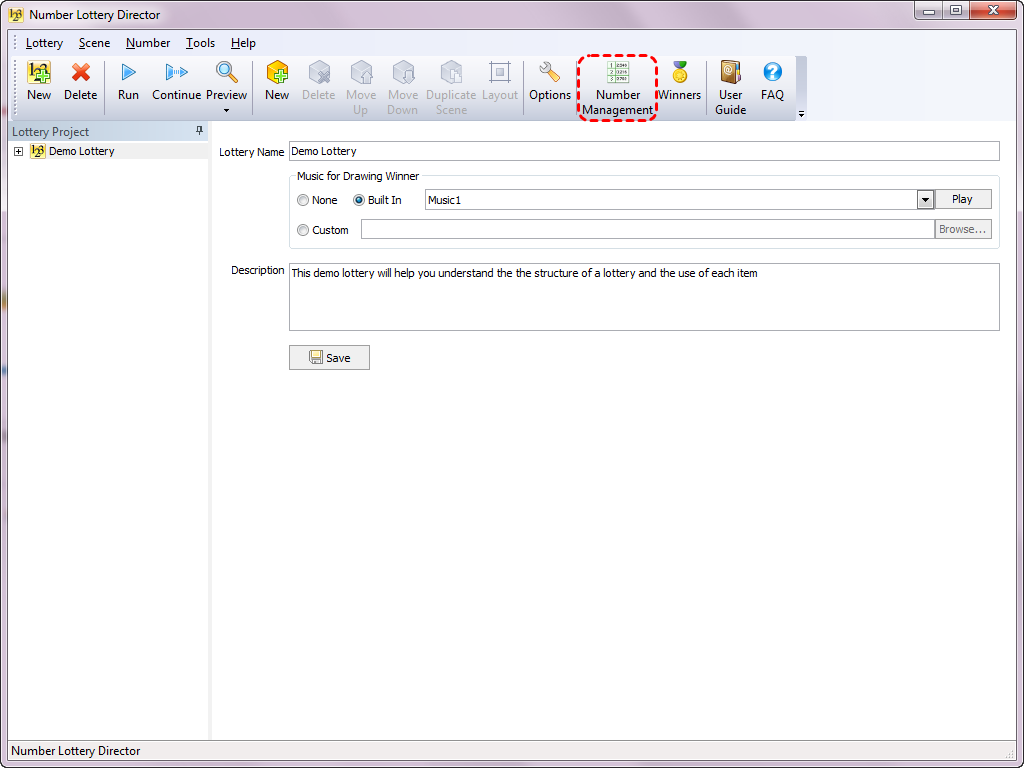Open Number Management from the toolbar
This screenshot has width=1024, height=768.
618,73
